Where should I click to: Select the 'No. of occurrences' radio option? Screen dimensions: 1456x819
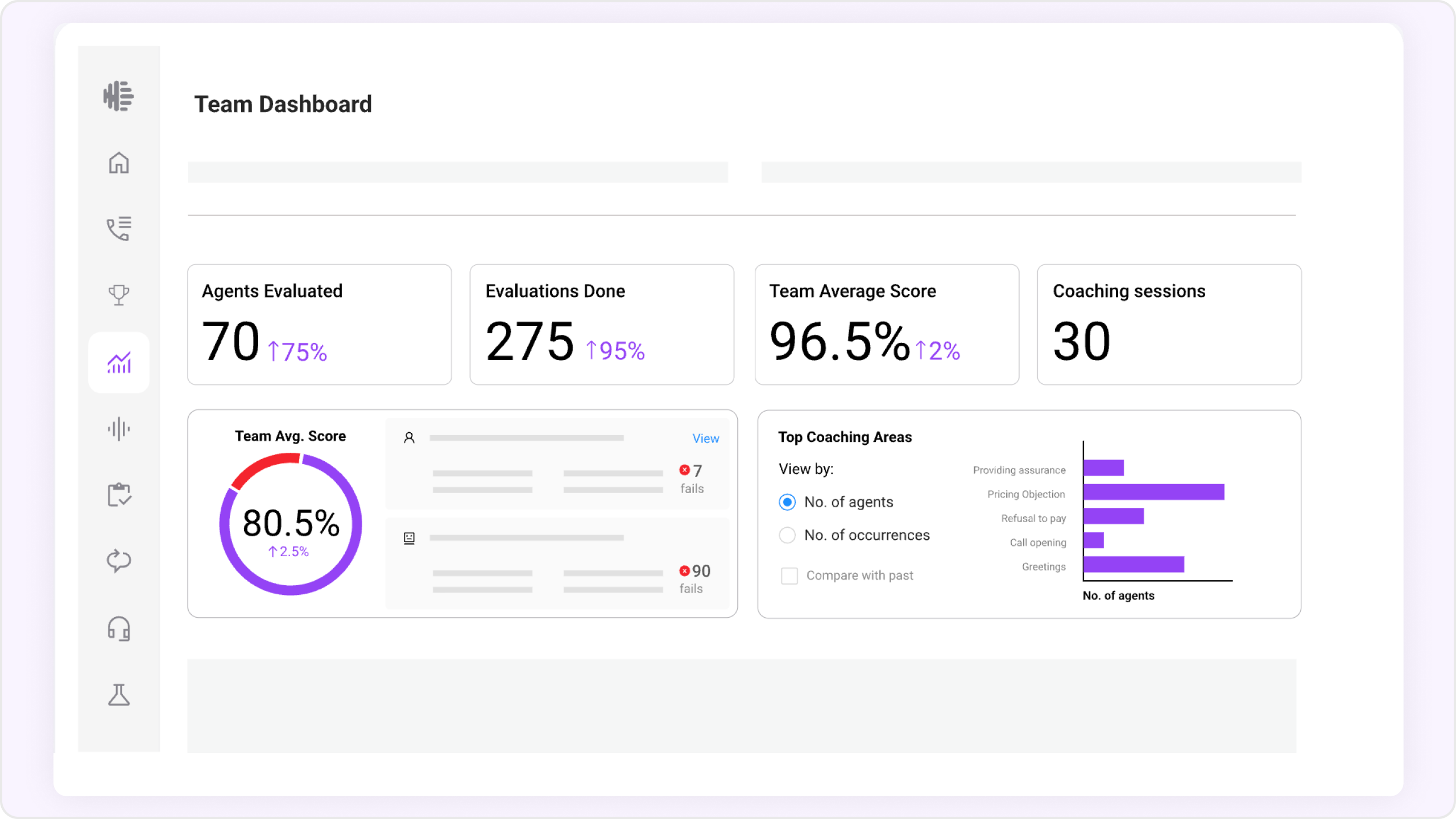click(x=787, y=535)
